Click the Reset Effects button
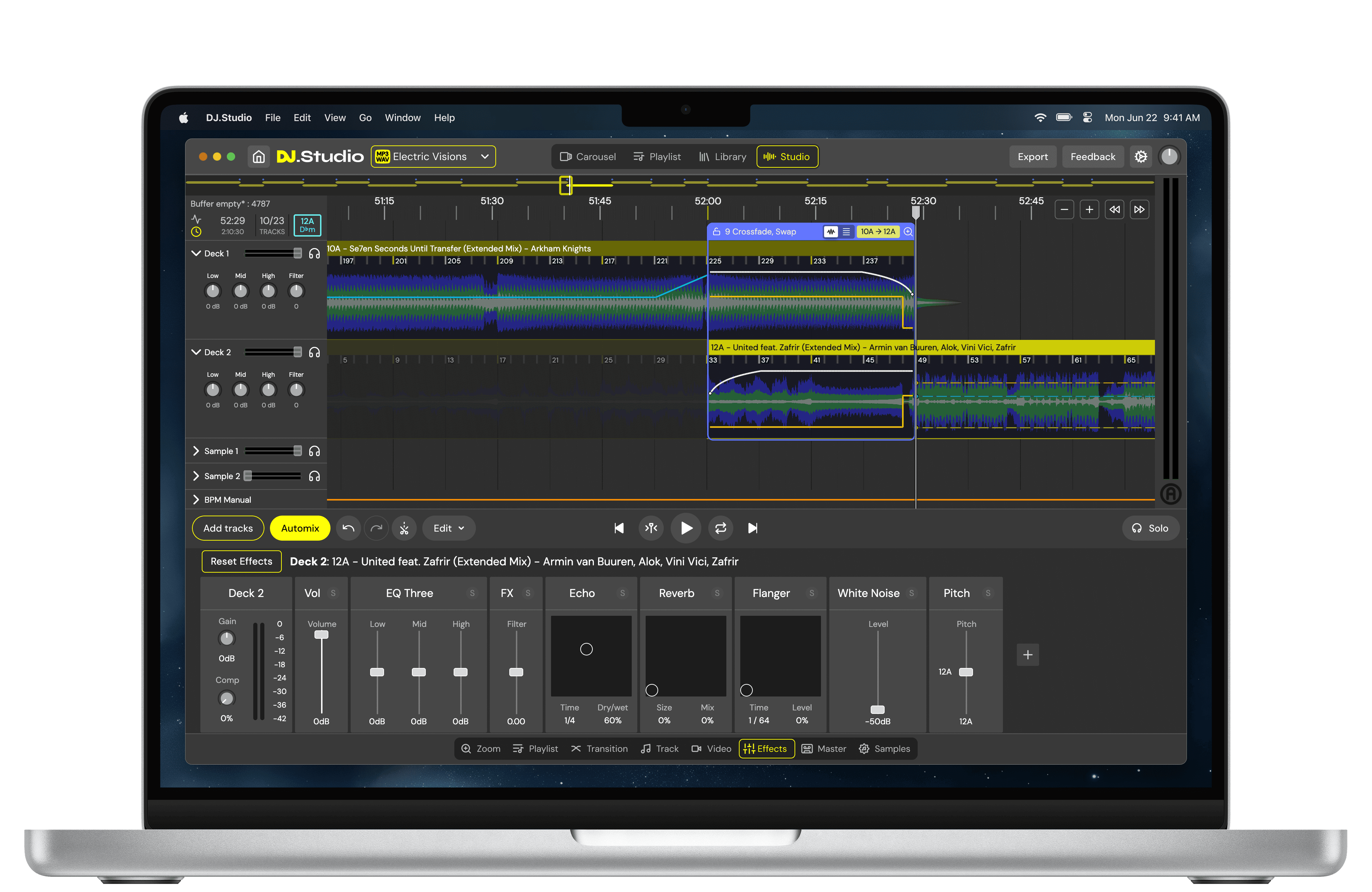 coord(241,561)
